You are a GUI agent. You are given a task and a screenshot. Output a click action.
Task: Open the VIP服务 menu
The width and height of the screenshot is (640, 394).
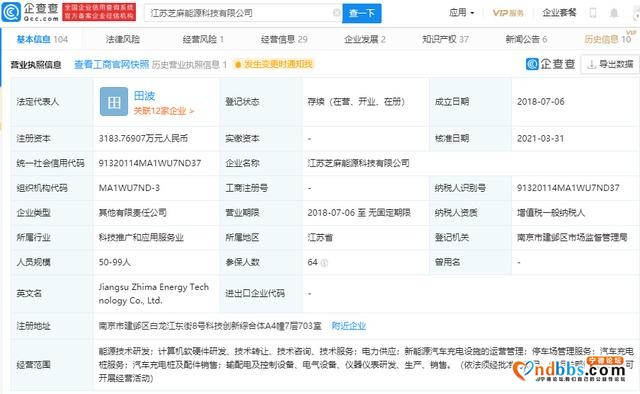pyautogui.click(x=508, y=13)
